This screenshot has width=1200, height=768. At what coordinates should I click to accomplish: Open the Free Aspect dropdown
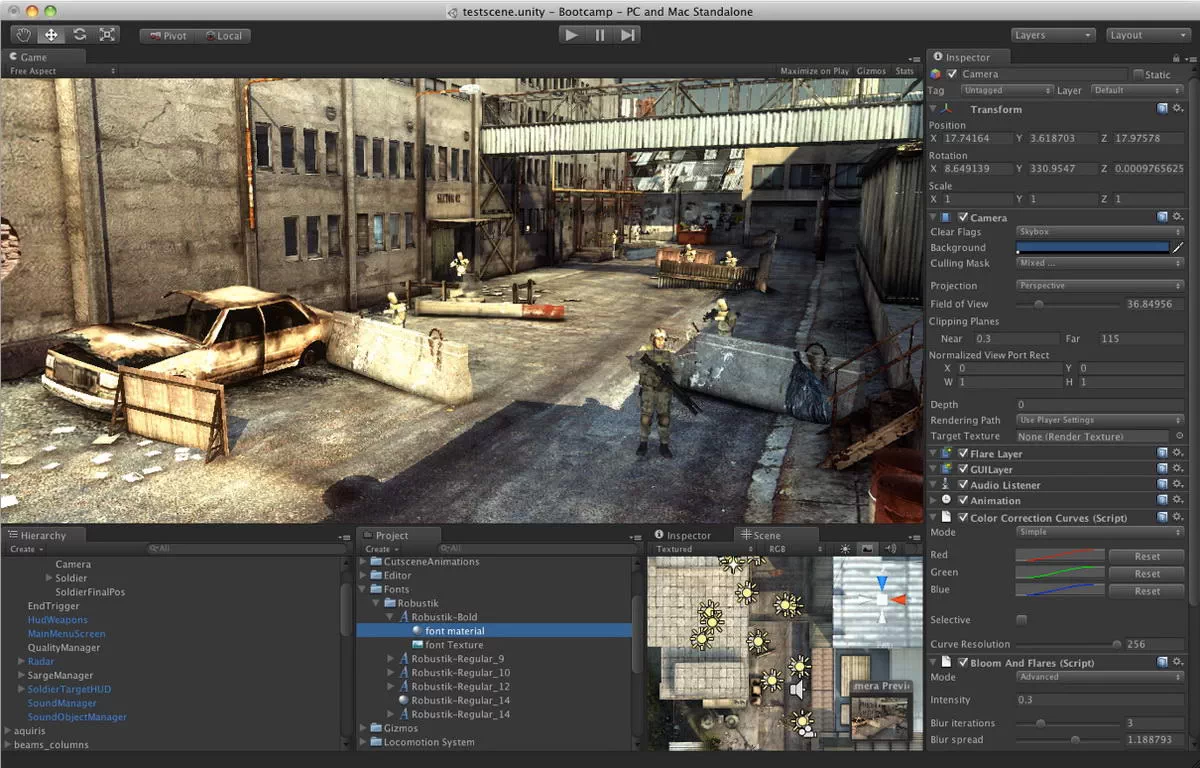[x=61, y=71]
